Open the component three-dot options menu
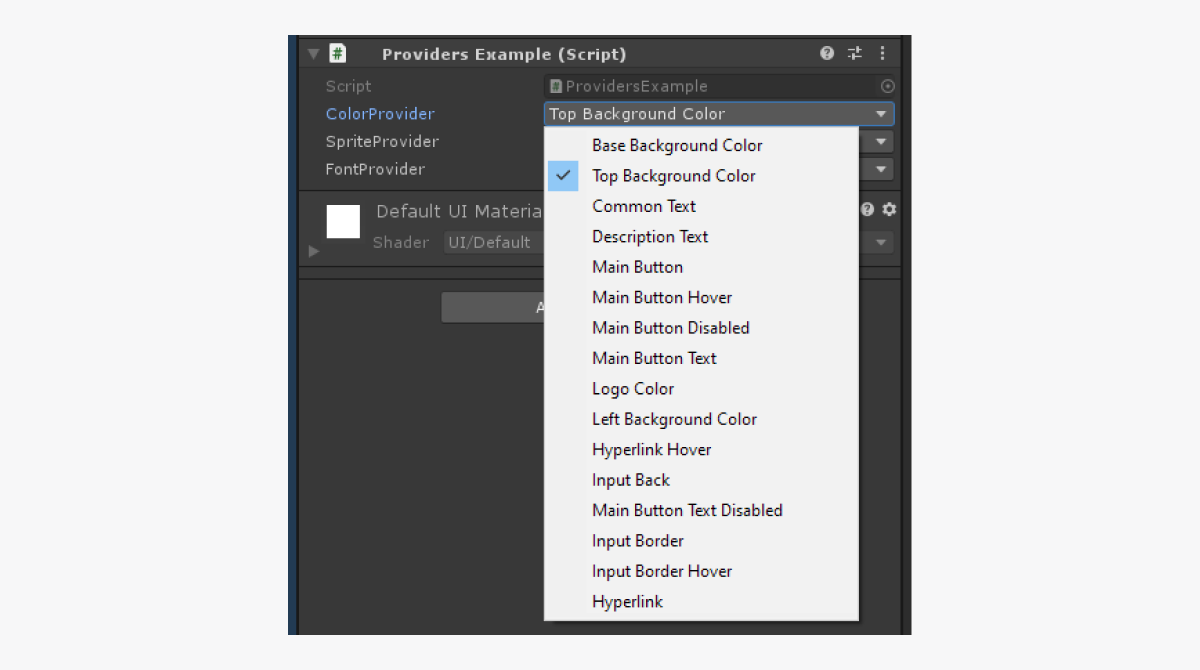This screenshot has height=670, width=1200. tap(882, 54)
